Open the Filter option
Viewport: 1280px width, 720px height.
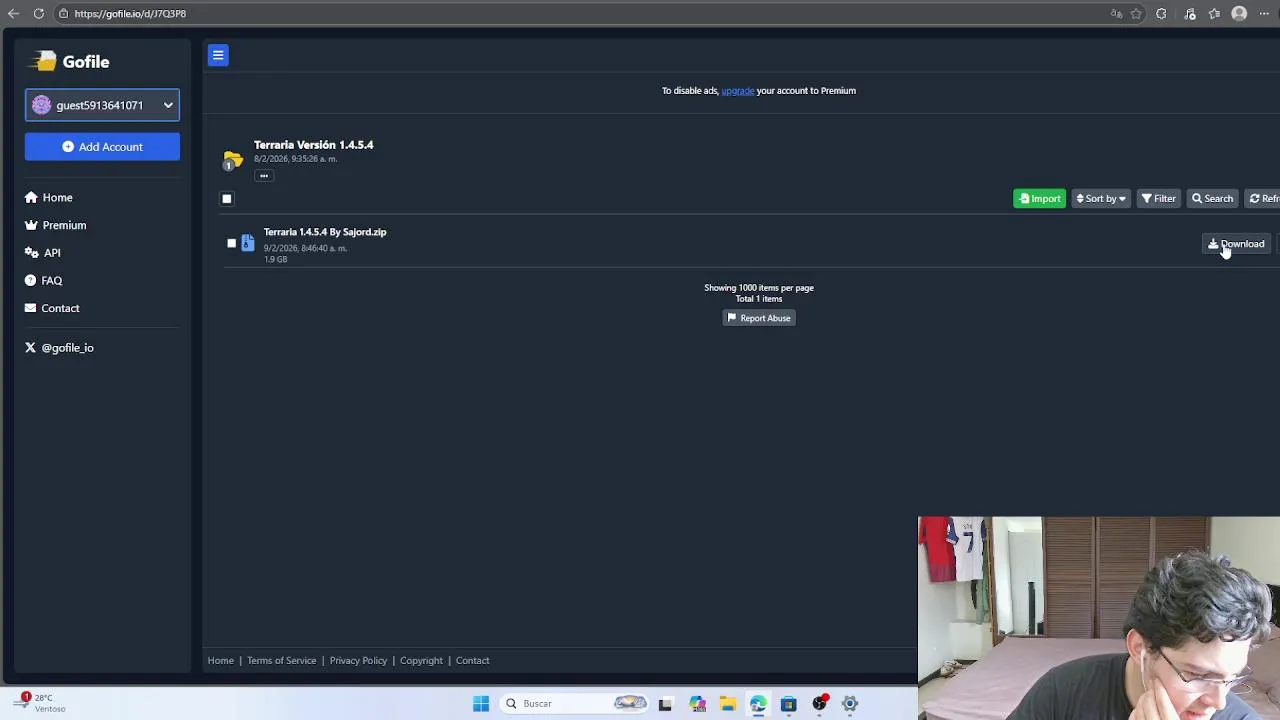[x=1159, y=199]
